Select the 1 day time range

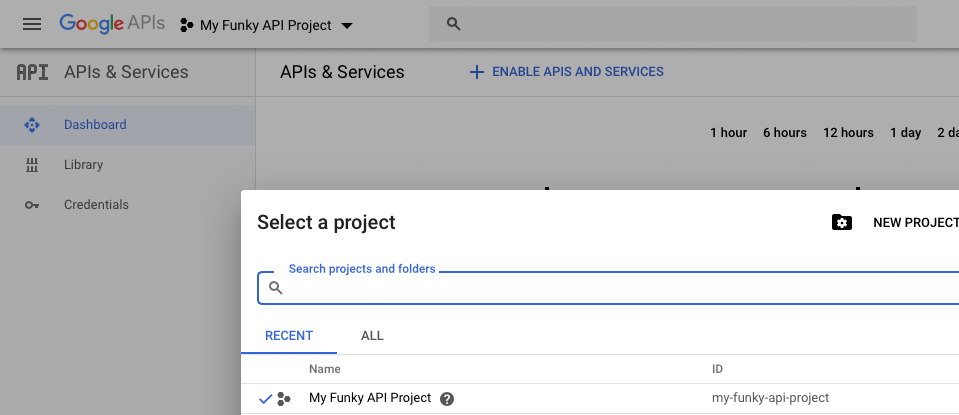905,133
